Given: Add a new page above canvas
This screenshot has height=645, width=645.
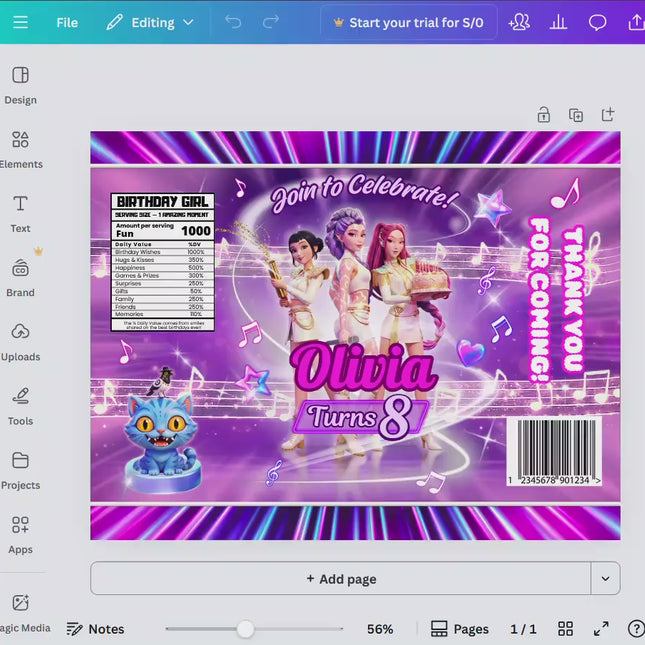Looking at the screenshot, I should tap(608, 114).
